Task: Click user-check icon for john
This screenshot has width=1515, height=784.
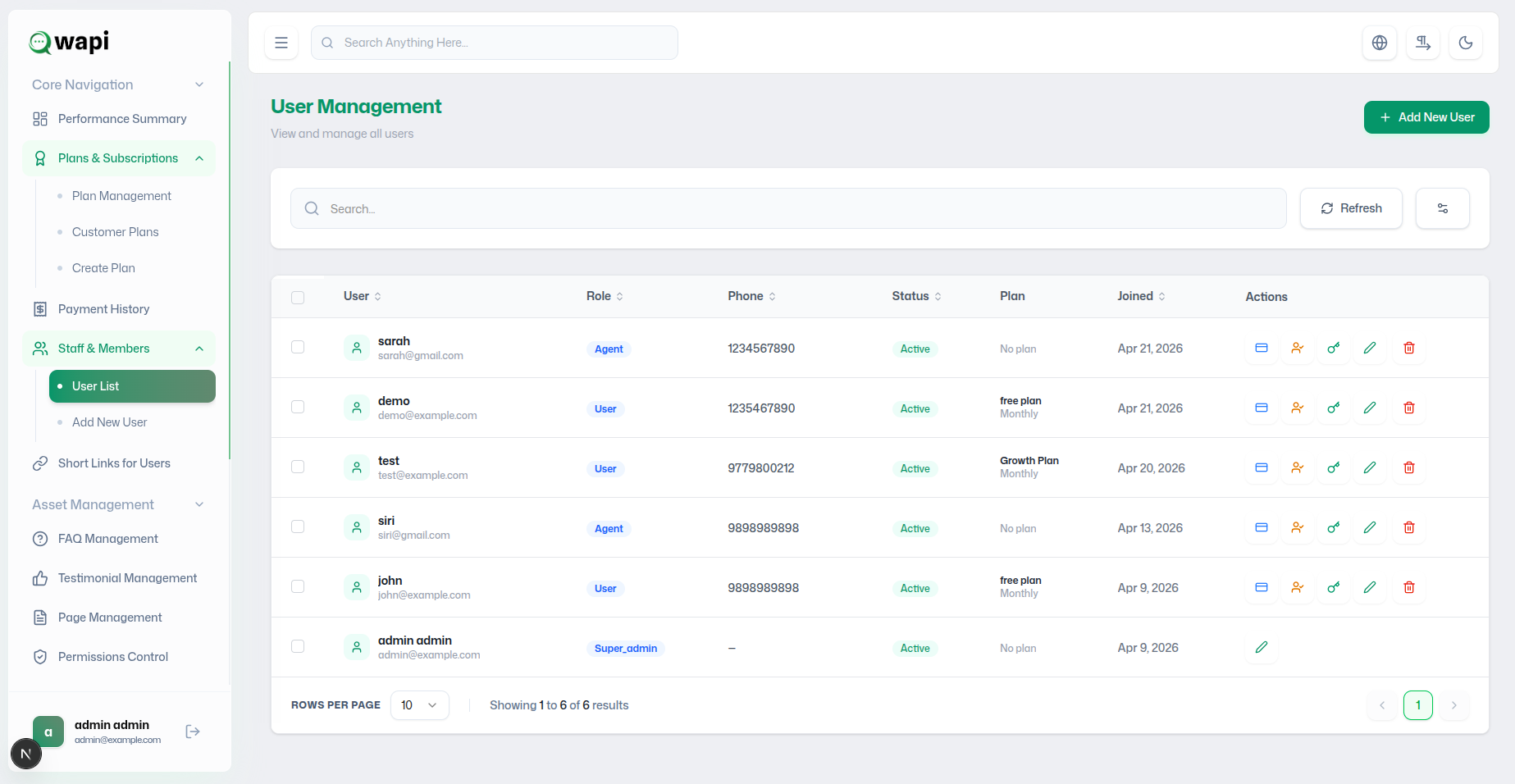Action: (x=1298, y=587)
